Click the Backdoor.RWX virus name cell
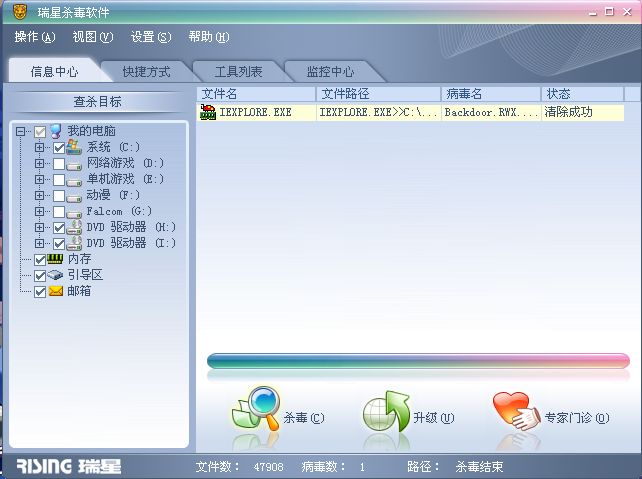The width and height of the screenshot is (642, 479). (x=491, y=112)
